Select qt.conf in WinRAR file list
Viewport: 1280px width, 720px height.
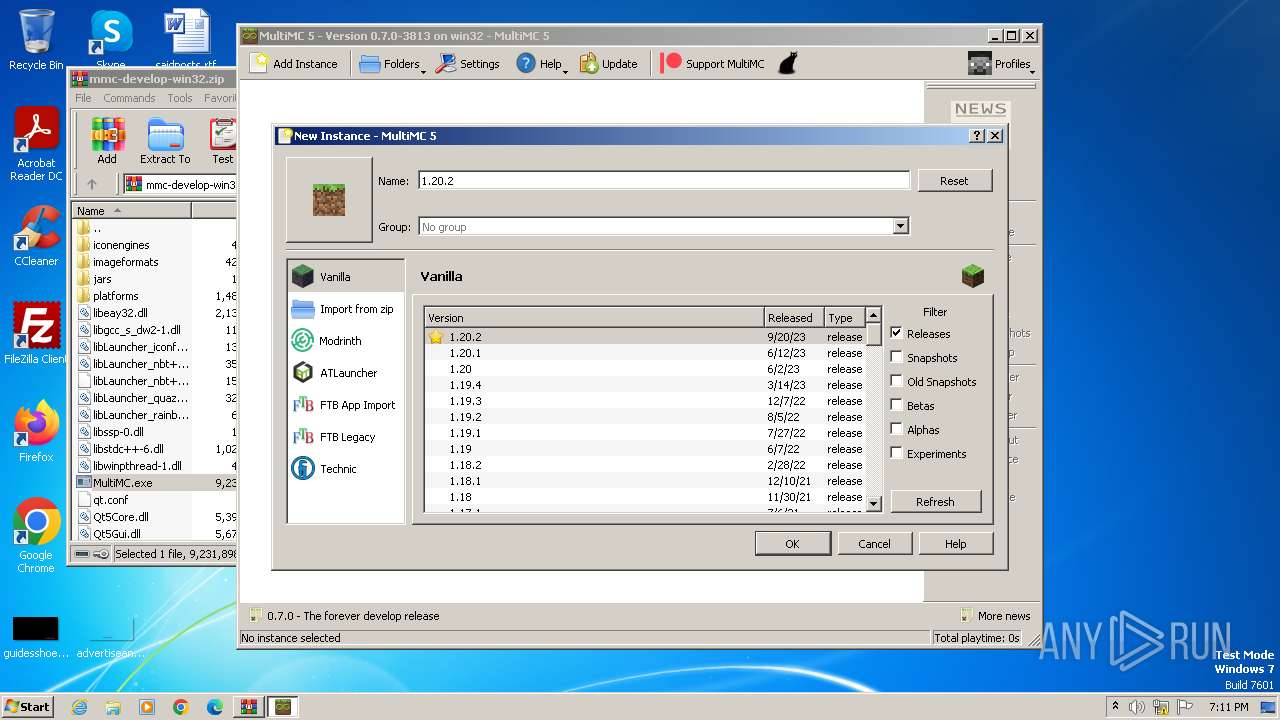tap(110, 500)
